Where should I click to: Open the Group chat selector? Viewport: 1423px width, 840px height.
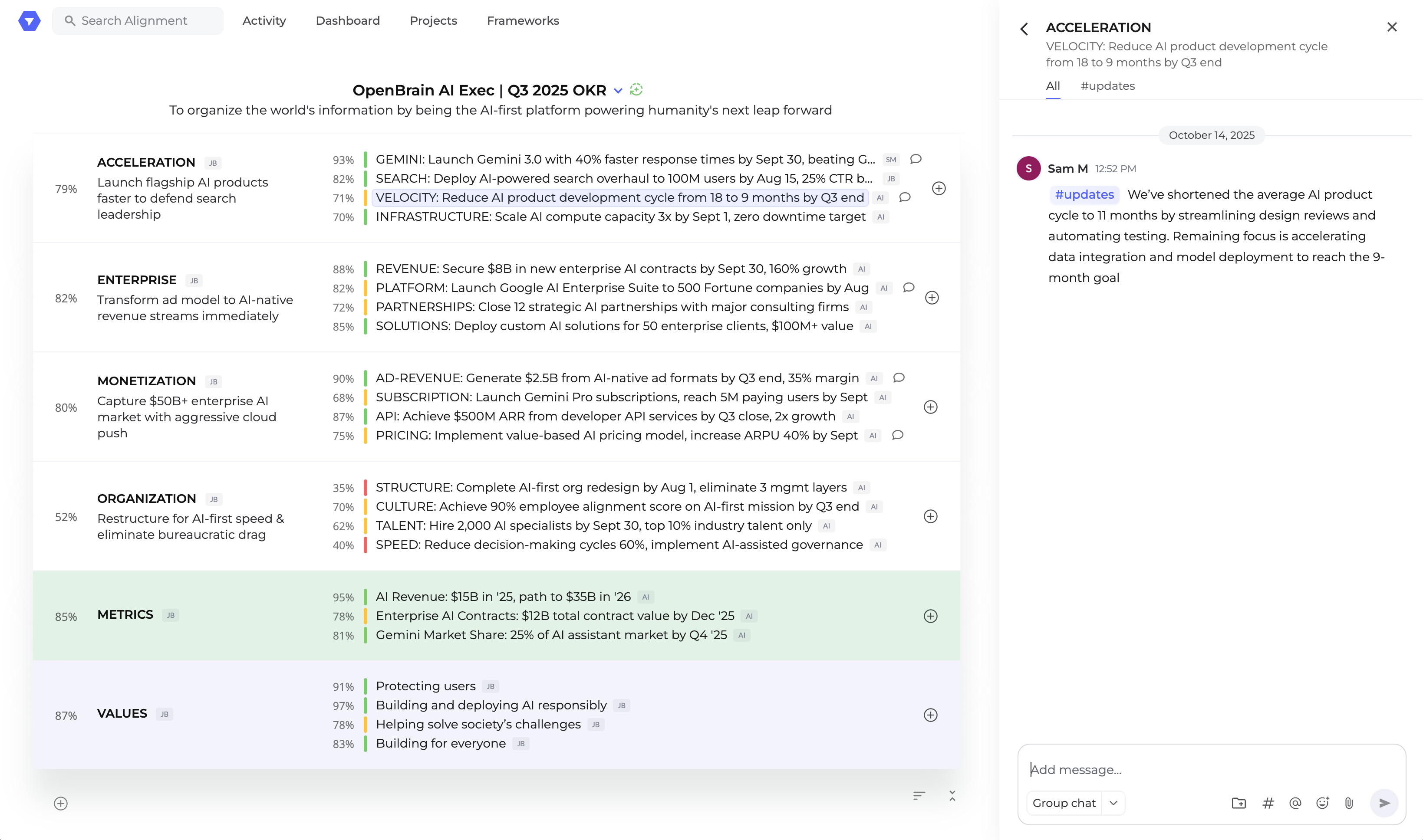point(1074,803)
